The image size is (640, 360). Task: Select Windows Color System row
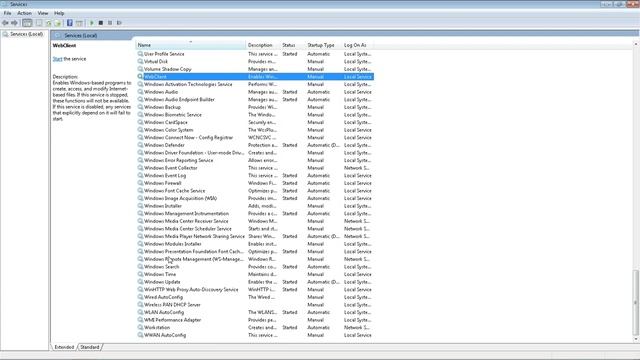255,130
